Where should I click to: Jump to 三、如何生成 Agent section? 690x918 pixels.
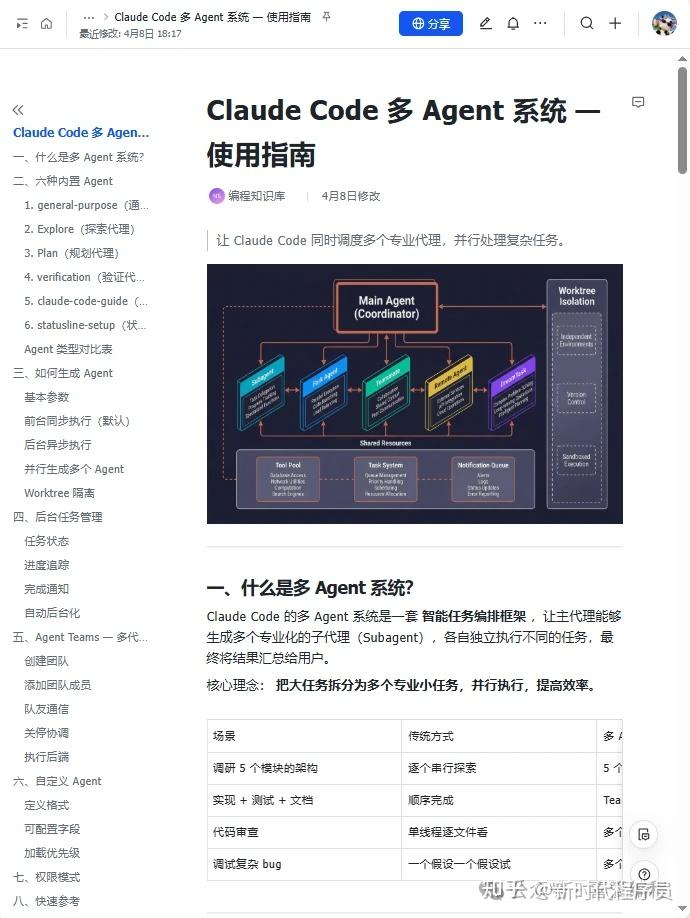click(x=63, y=373)
